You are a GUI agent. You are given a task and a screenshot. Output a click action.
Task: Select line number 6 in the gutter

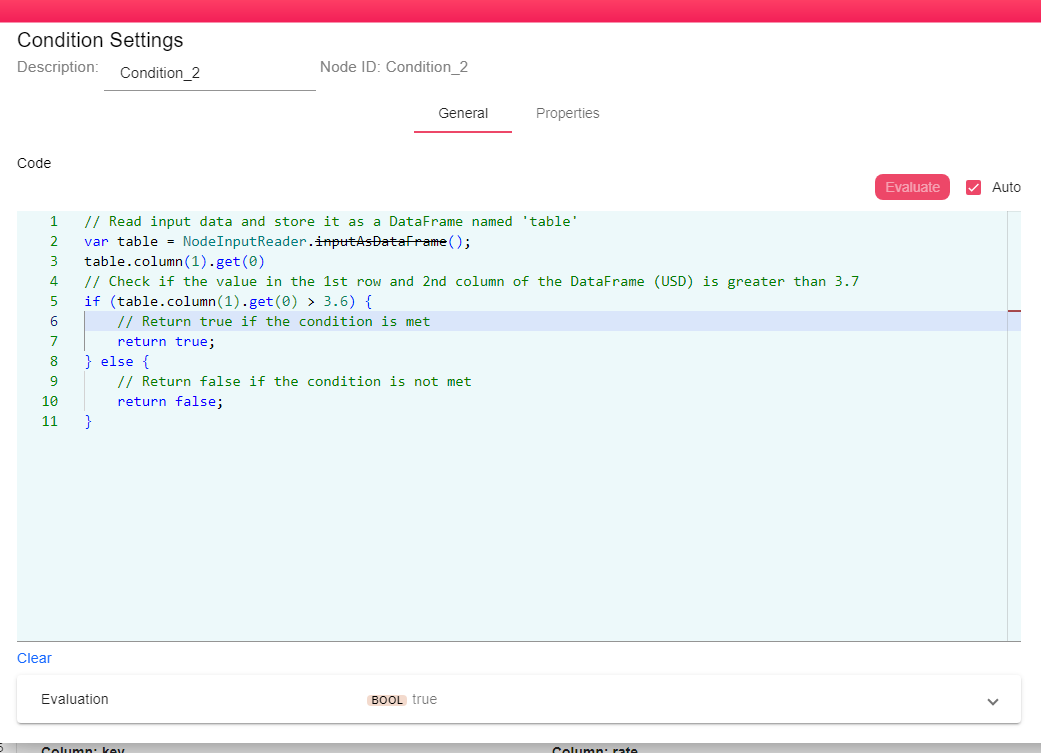click(x=53, y=321)
